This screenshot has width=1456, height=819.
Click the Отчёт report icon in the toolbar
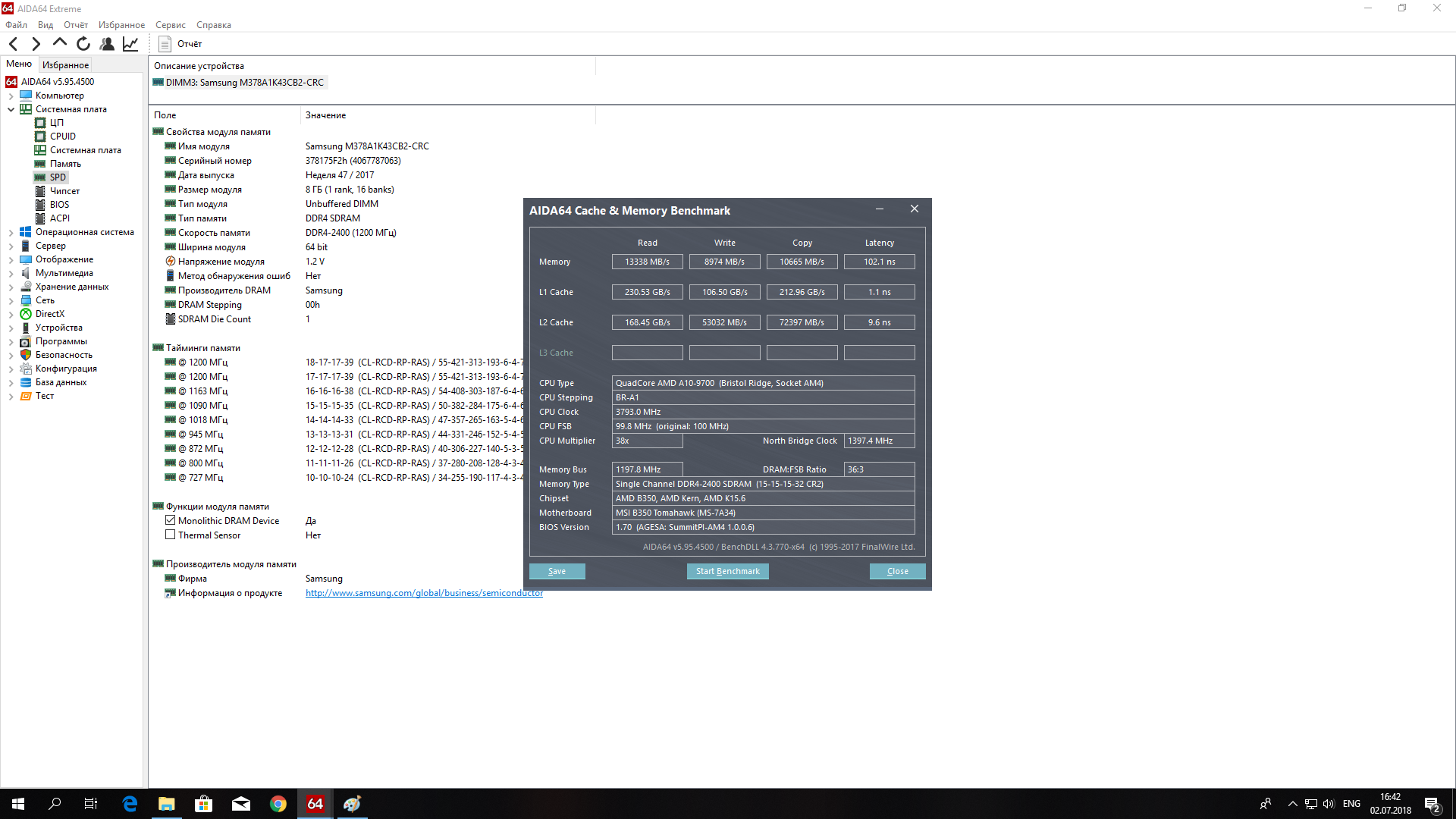tap(165, 44)
